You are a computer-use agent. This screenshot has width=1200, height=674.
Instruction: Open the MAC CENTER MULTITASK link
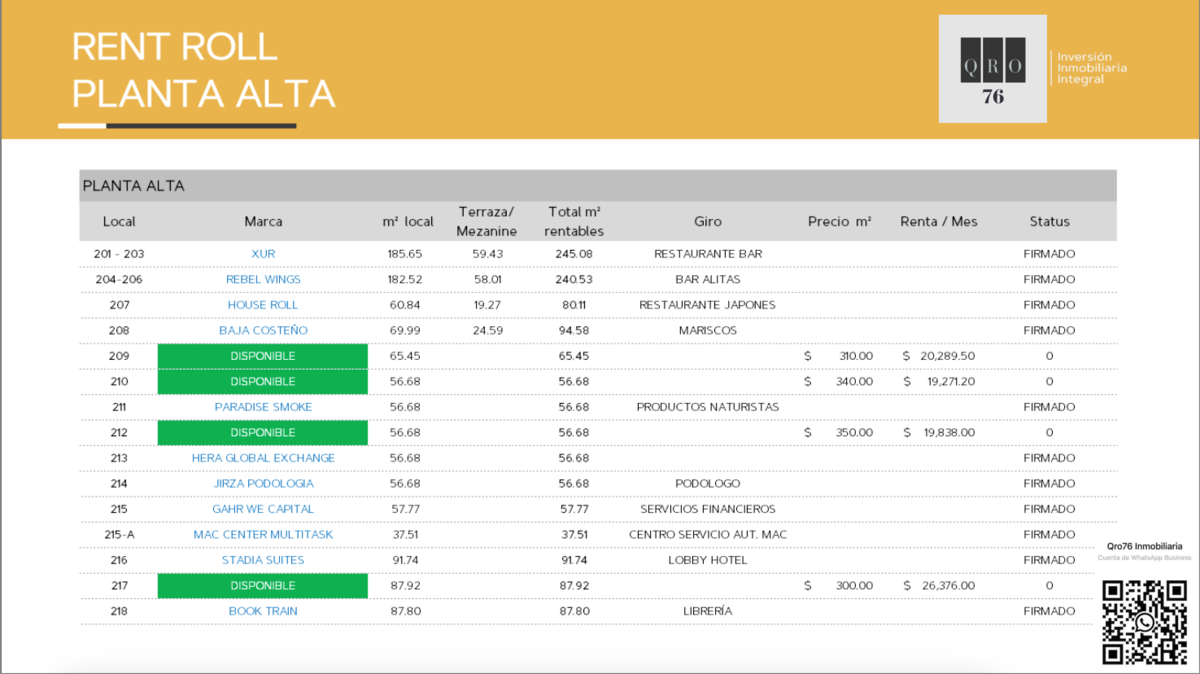pyautogui.click(x=263, y=535)
